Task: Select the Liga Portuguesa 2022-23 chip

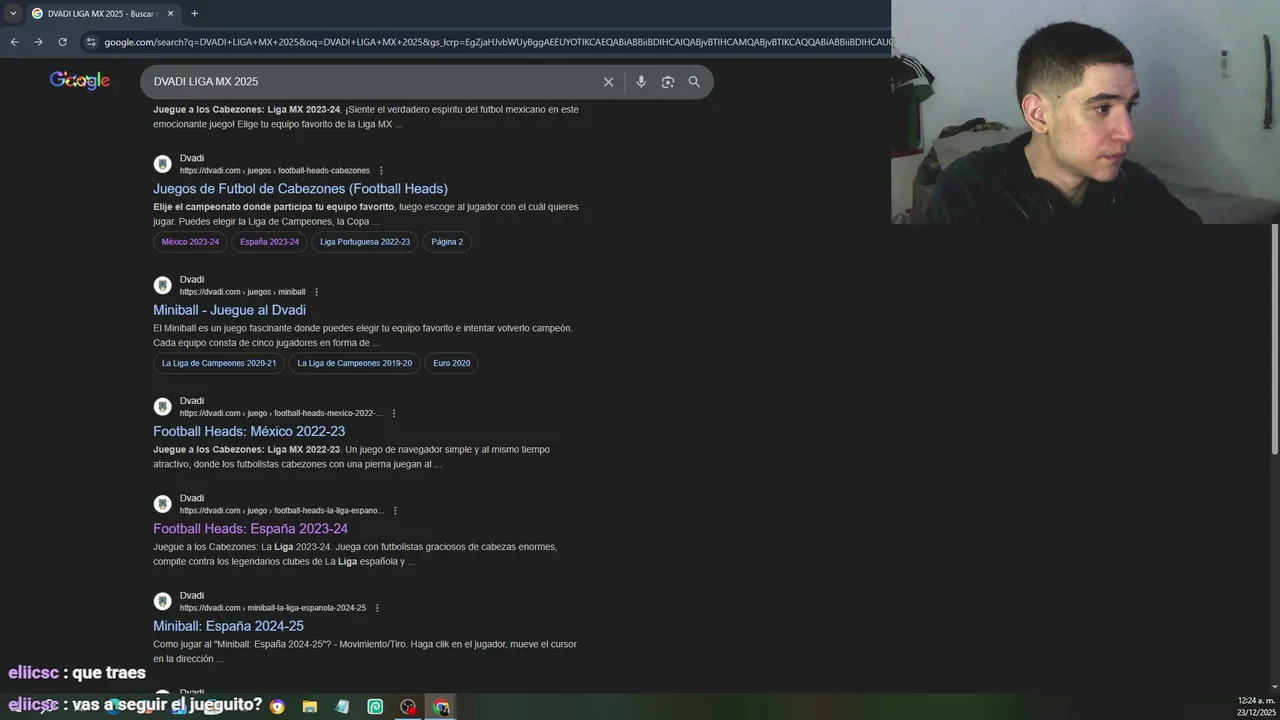Action: pos(365,242)
